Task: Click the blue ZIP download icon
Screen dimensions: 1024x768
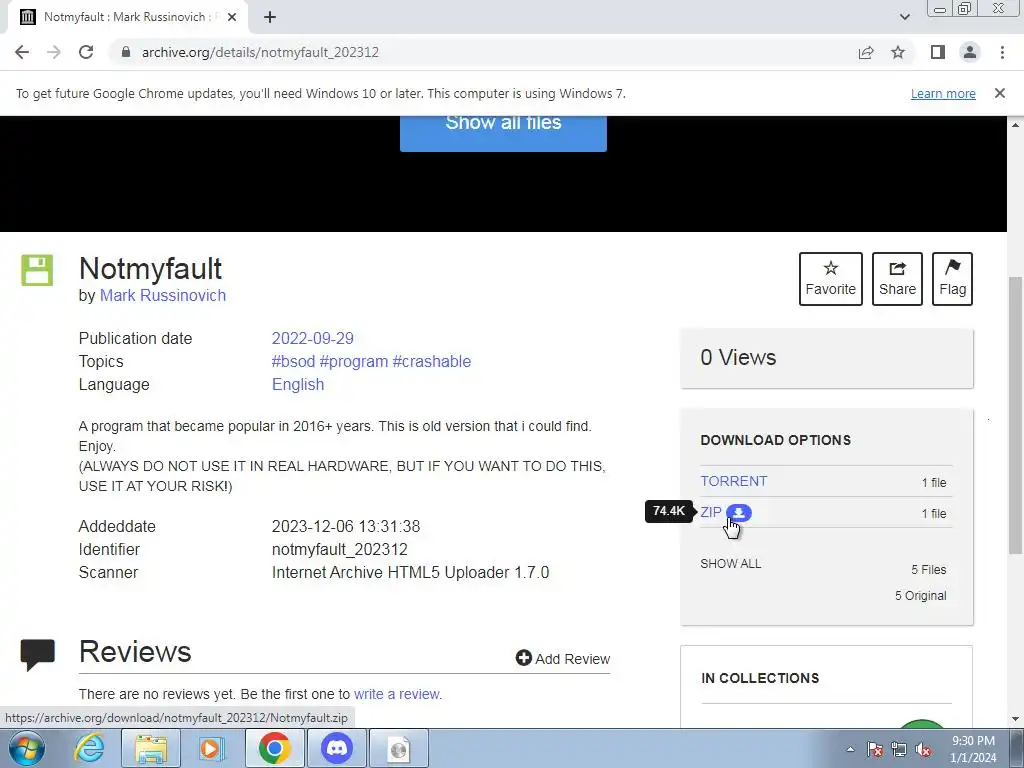Action: [x=739, y=513]
